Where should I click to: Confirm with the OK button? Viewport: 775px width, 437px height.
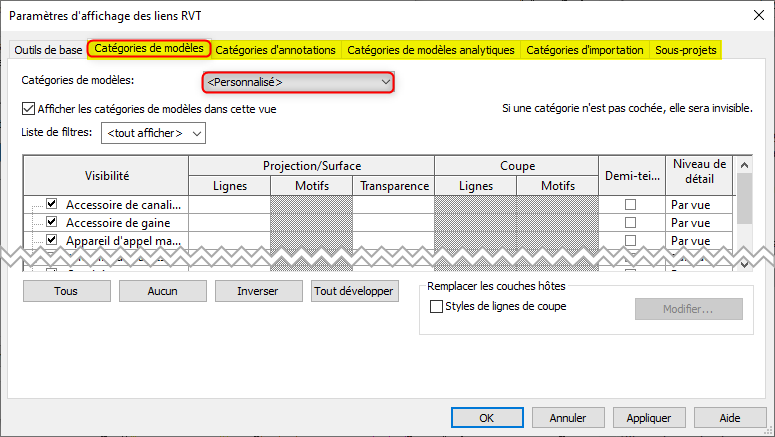(486, 417)
